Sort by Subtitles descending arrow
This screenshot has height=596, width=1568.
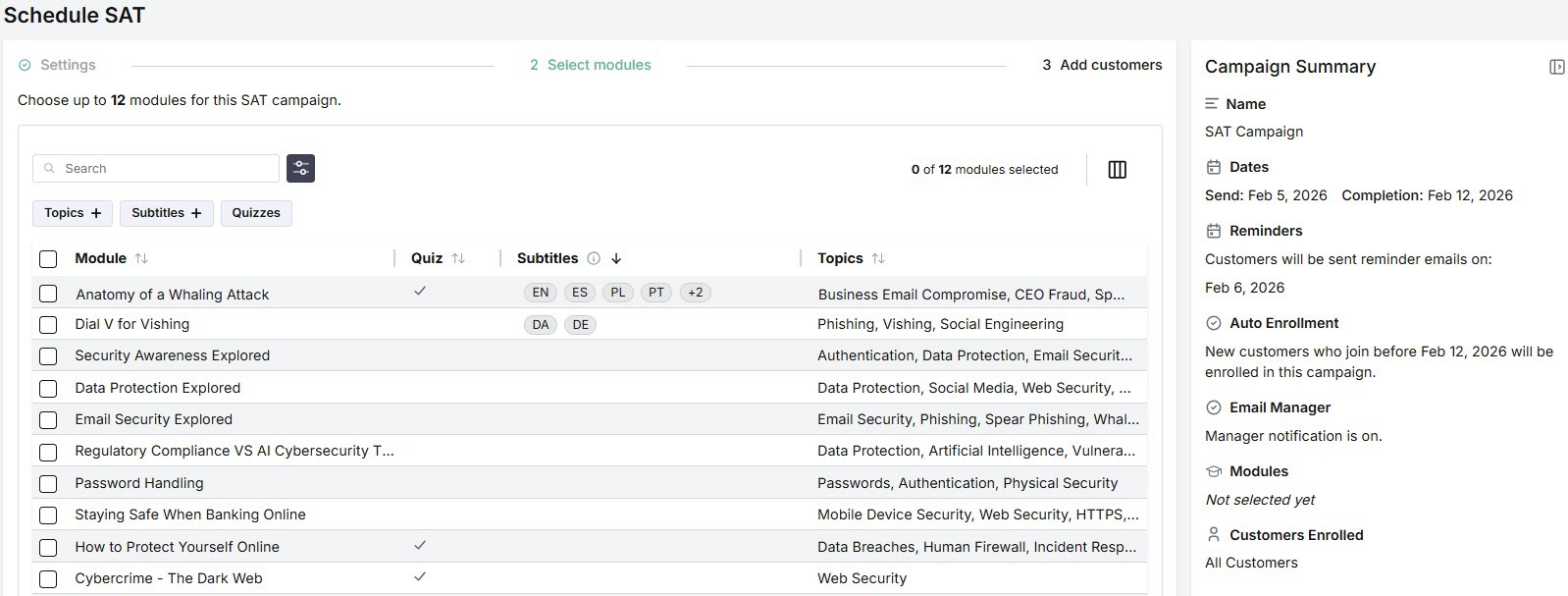[616, 259]
